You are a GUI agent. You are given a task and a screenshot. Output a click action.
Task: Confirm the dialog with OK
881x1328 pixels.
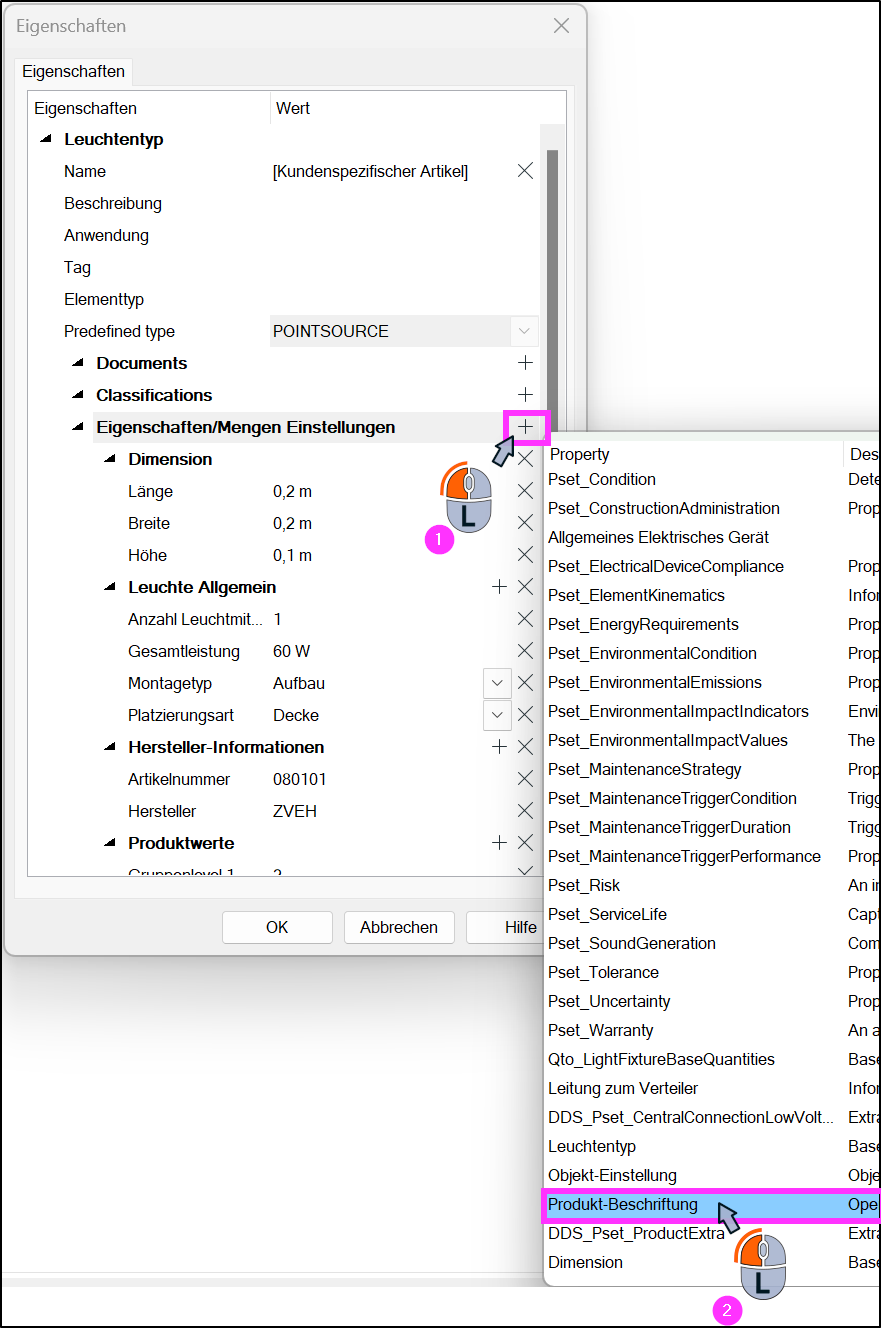click(277, 927)
